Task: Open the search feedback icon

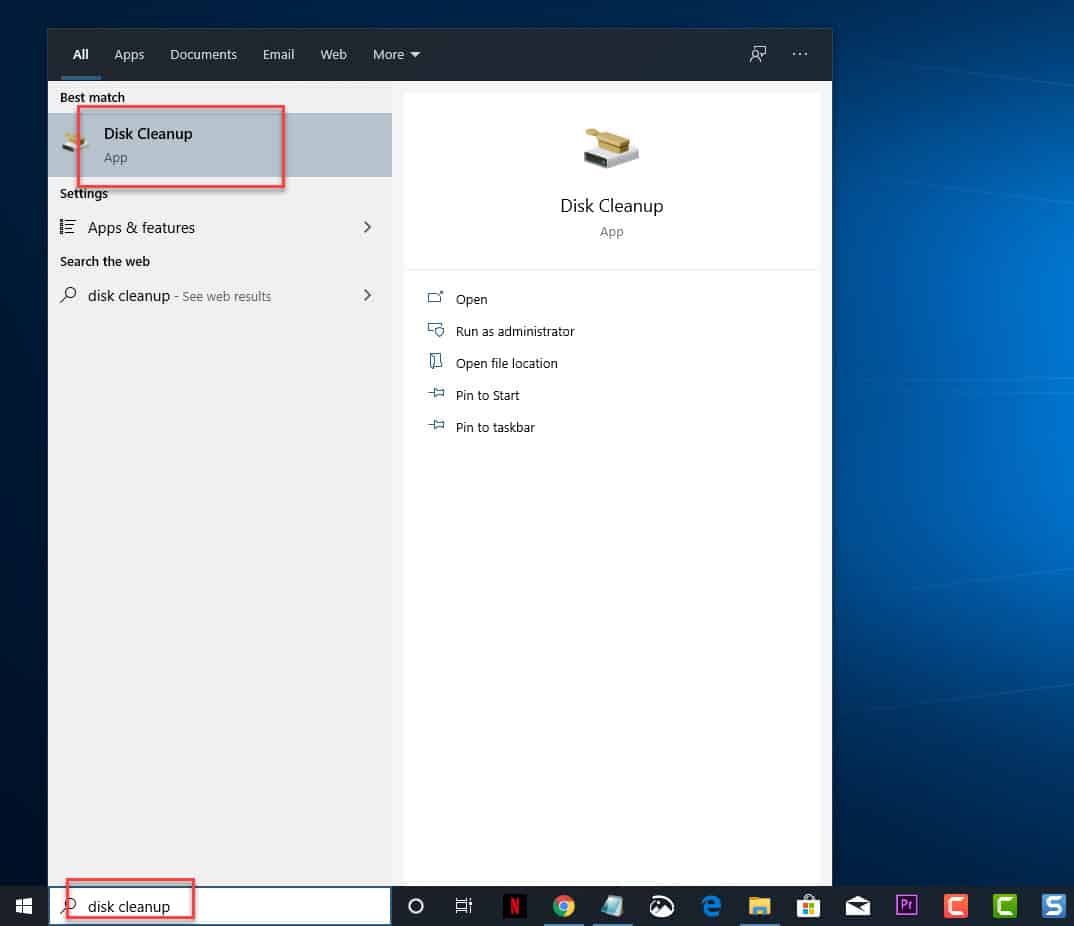Action: pos(758,54)
